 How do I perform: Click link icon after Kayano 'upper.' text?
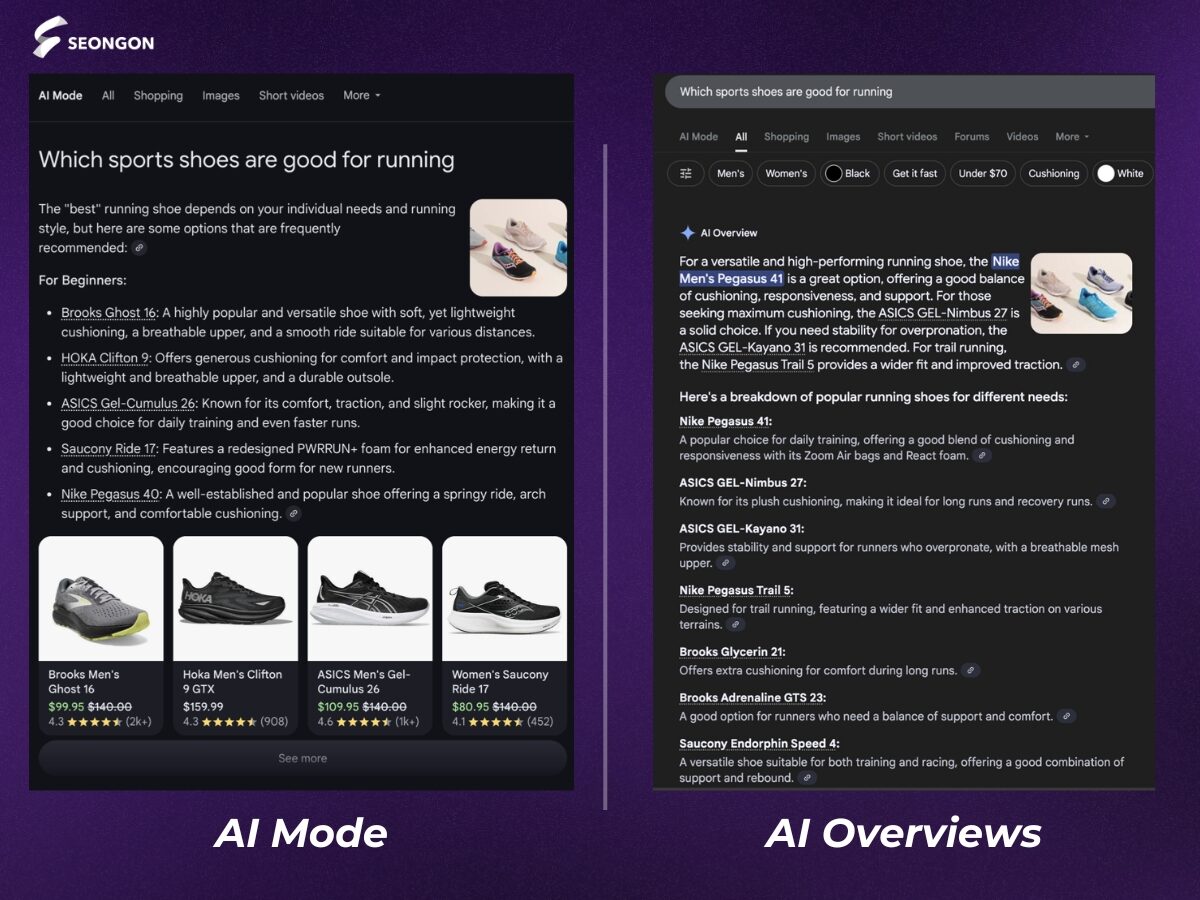click(726, 563)
